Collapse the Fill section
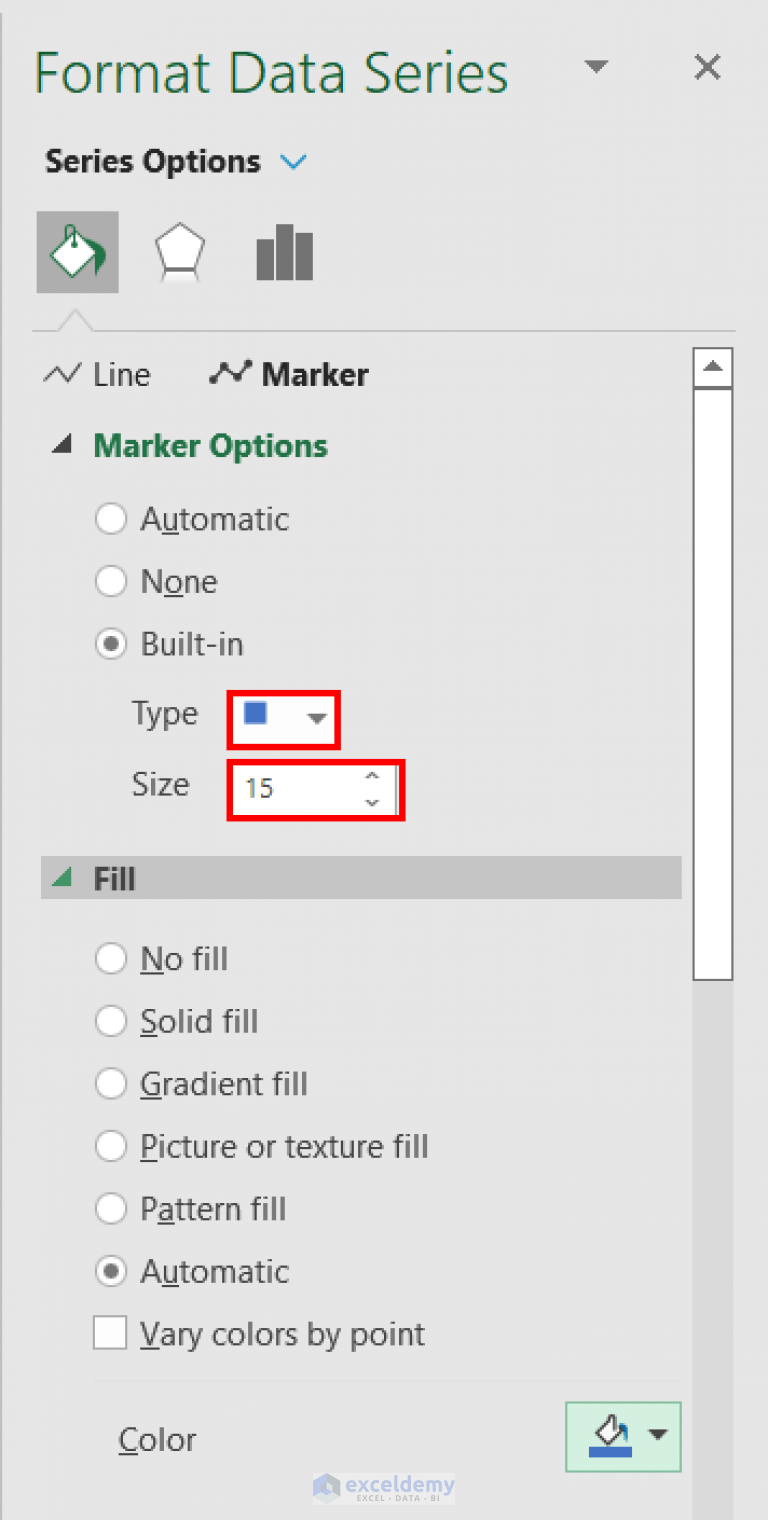768x1520 pixels. pyautogui.click(x=62, y=878)
